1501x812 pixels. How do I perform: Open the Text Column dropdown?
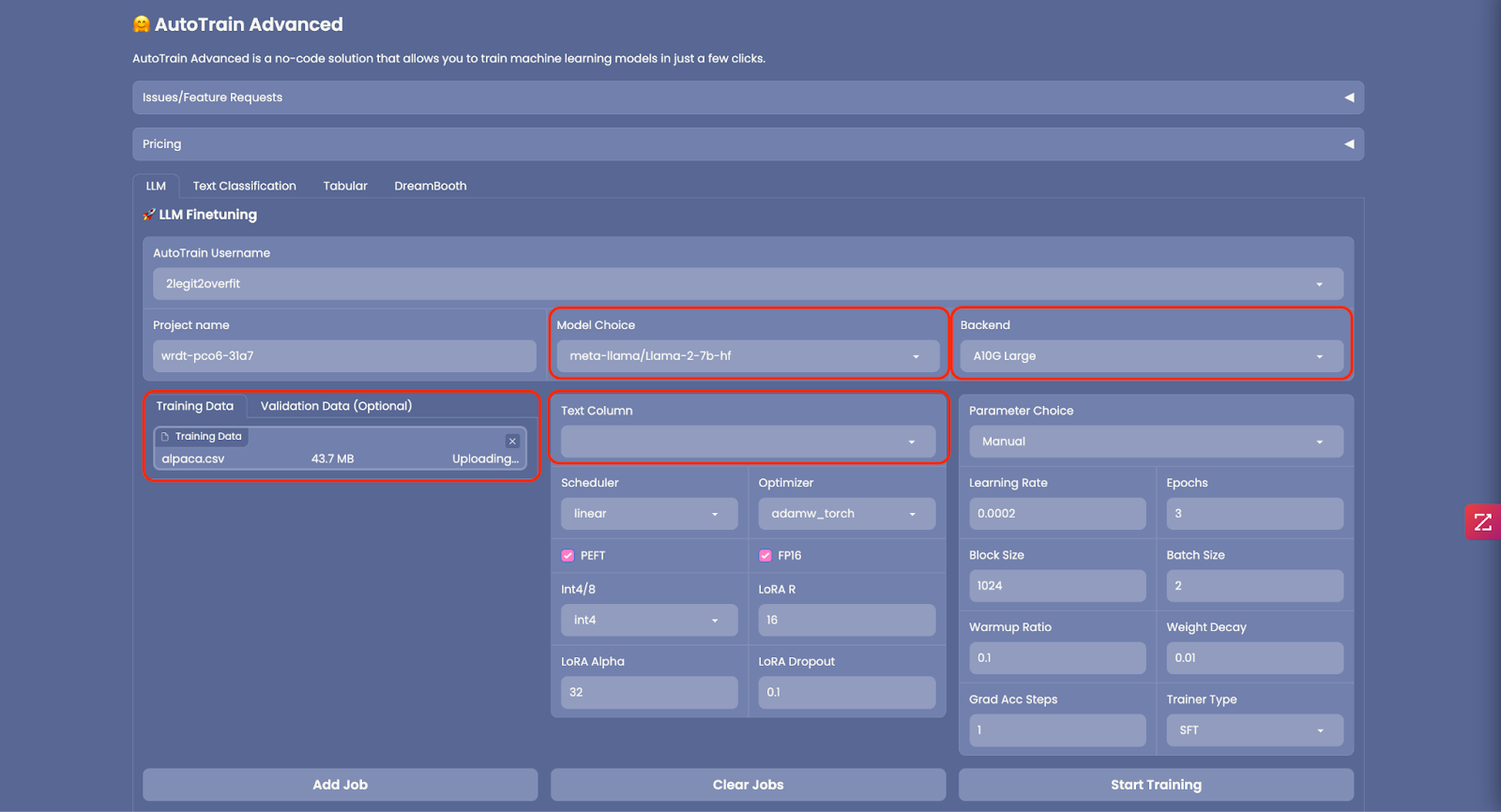pos(747,442)
